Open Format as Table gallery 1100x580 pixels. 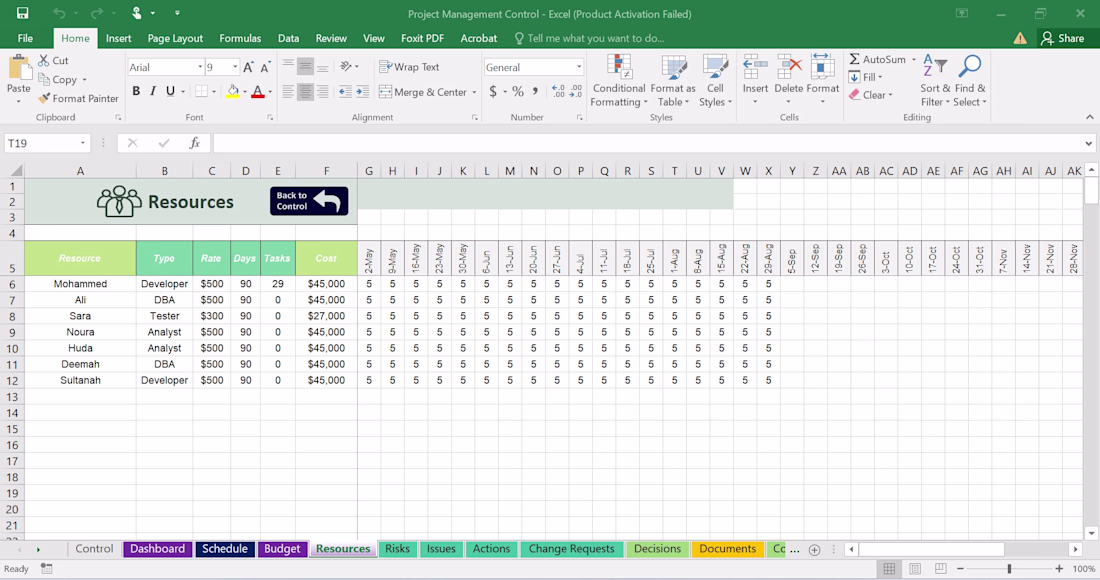pyautogui.click(x=673, y=81)
